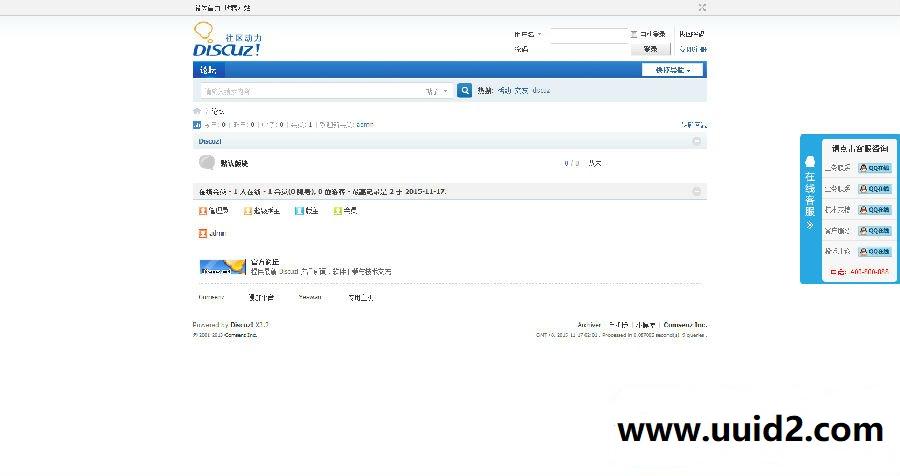The height and width of the screenshot is (476, 900).
Task: Collapse the online service side panel arrows
Action: 810,225
